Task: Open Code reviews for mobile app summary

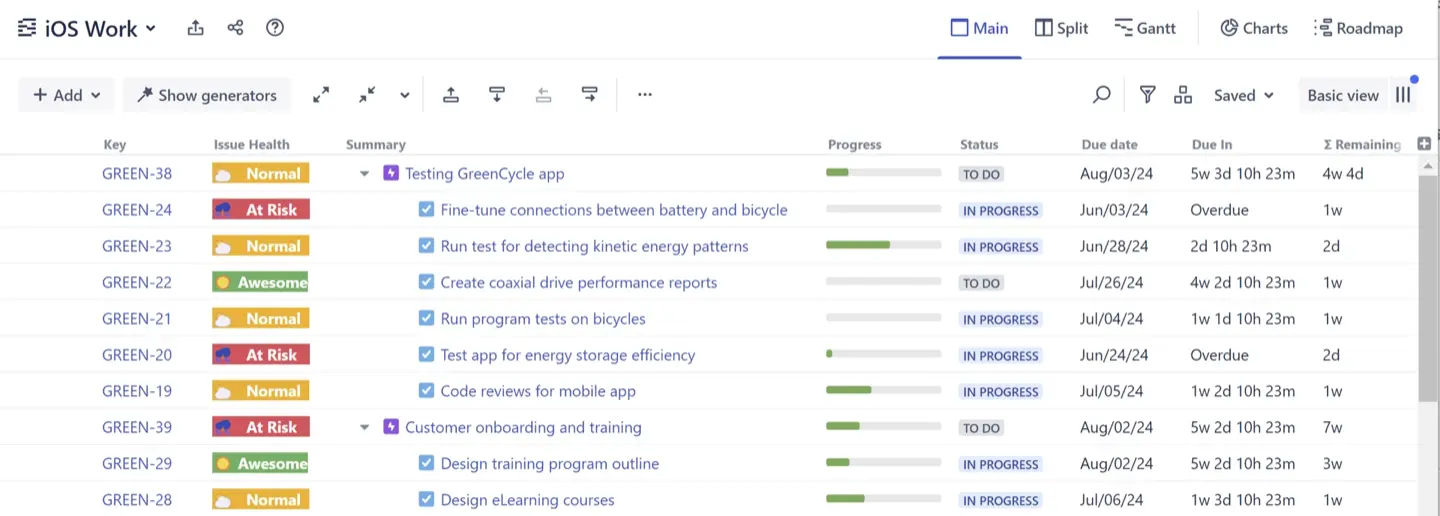Action: click(538, 391)
